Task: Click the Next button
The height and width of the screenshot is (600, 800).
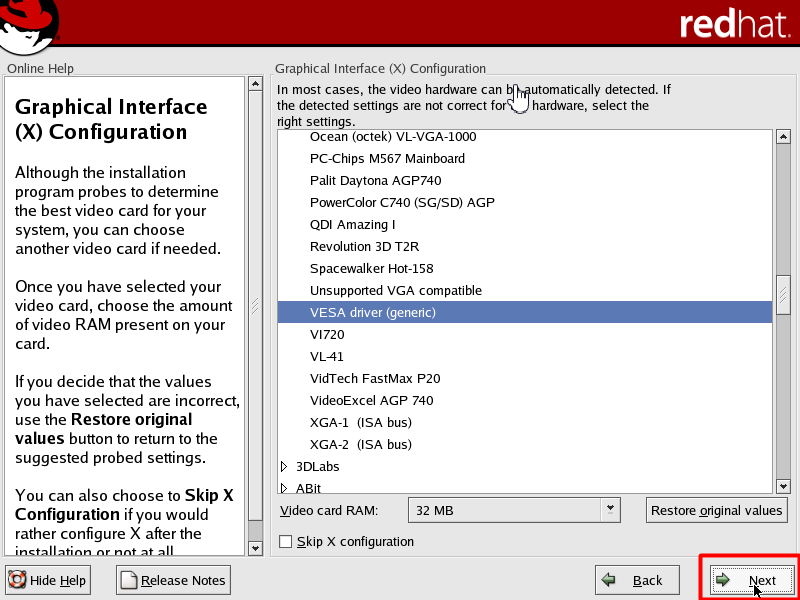Action: tap(751, 580)
